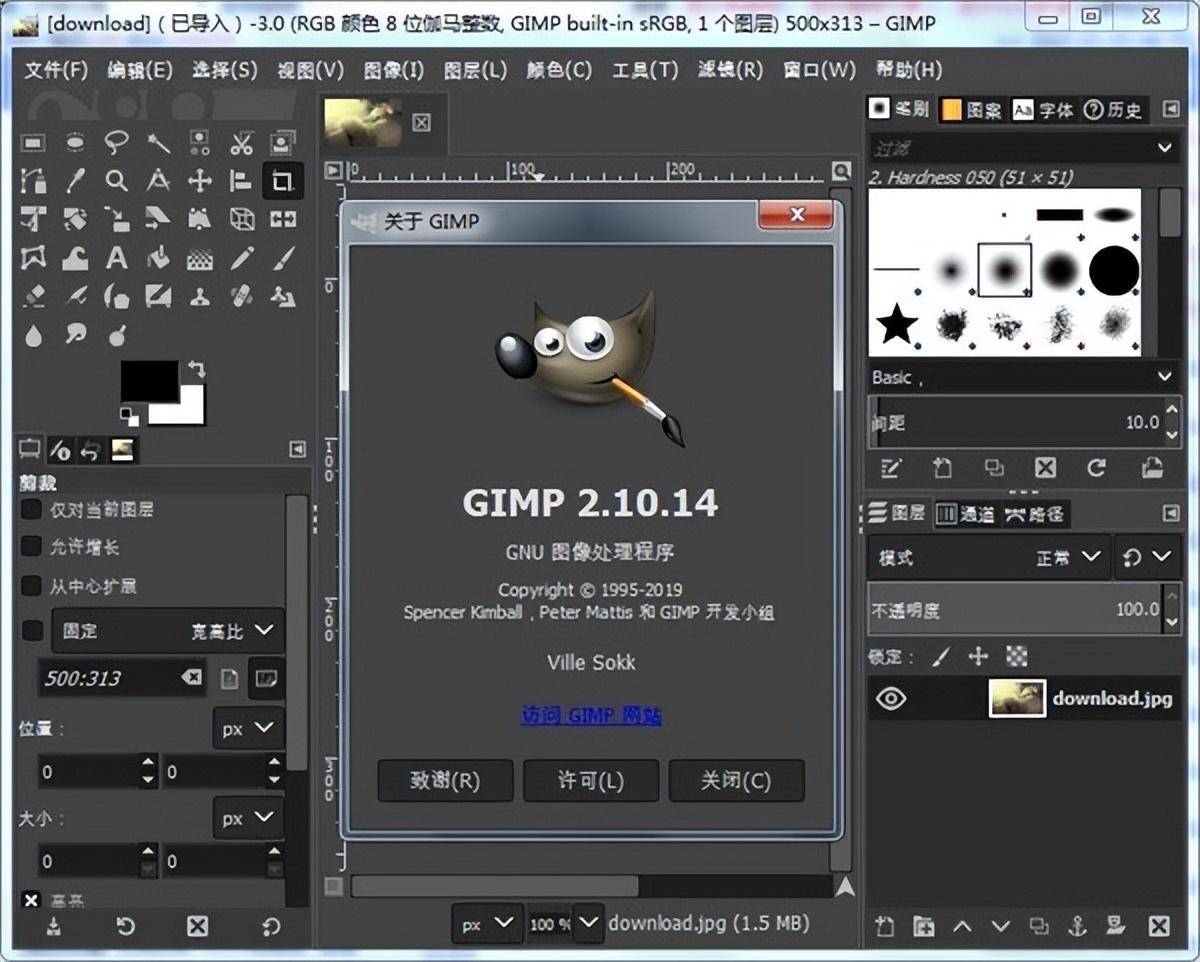
Task: Pick the Flip tool
Action: [x=283, y=219]
